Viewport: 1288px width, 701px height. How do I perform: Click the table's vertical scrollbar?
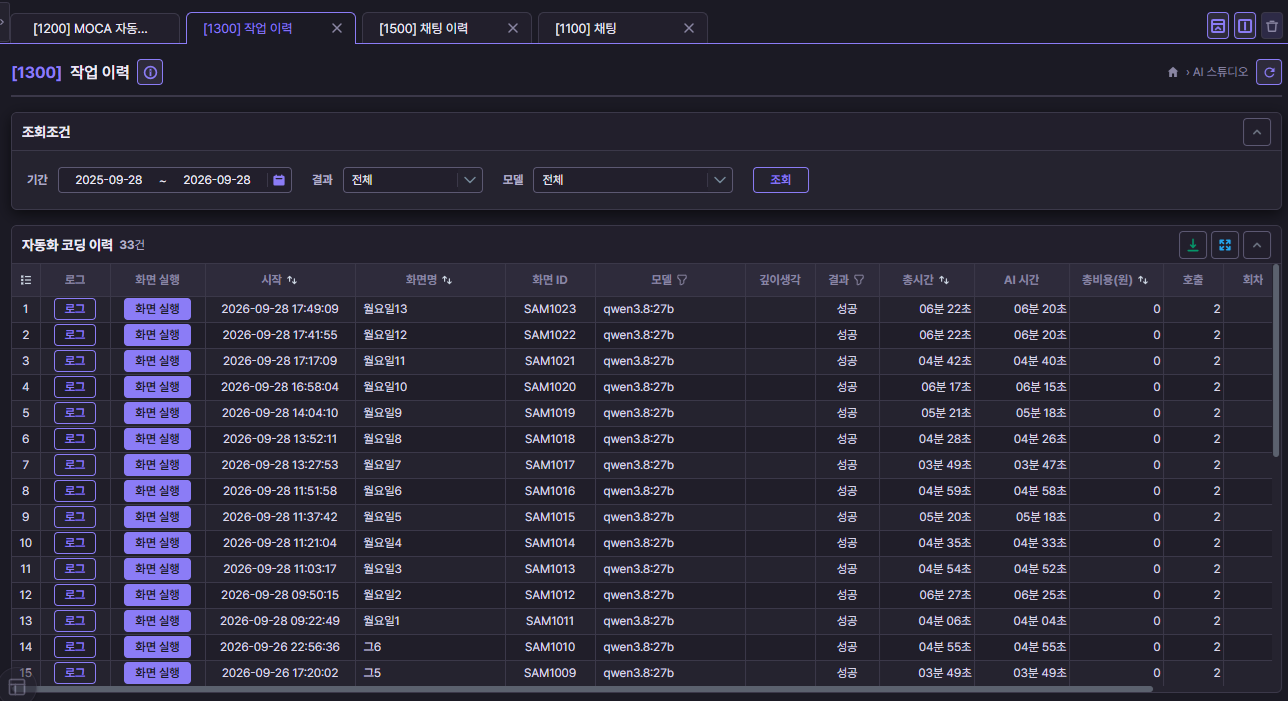point(1277,360)
